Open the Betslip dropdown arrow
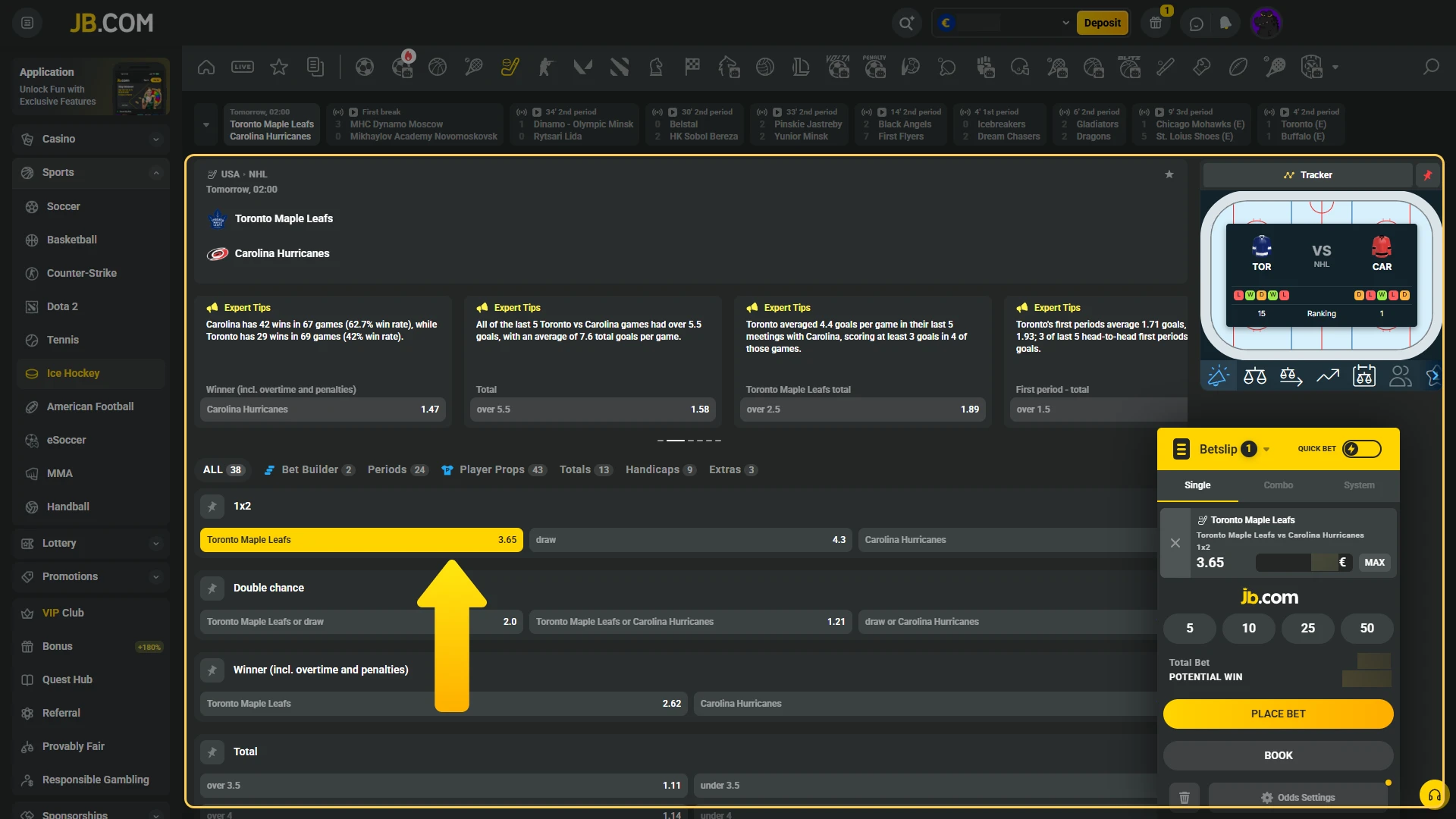 (x=1266, y=450)
